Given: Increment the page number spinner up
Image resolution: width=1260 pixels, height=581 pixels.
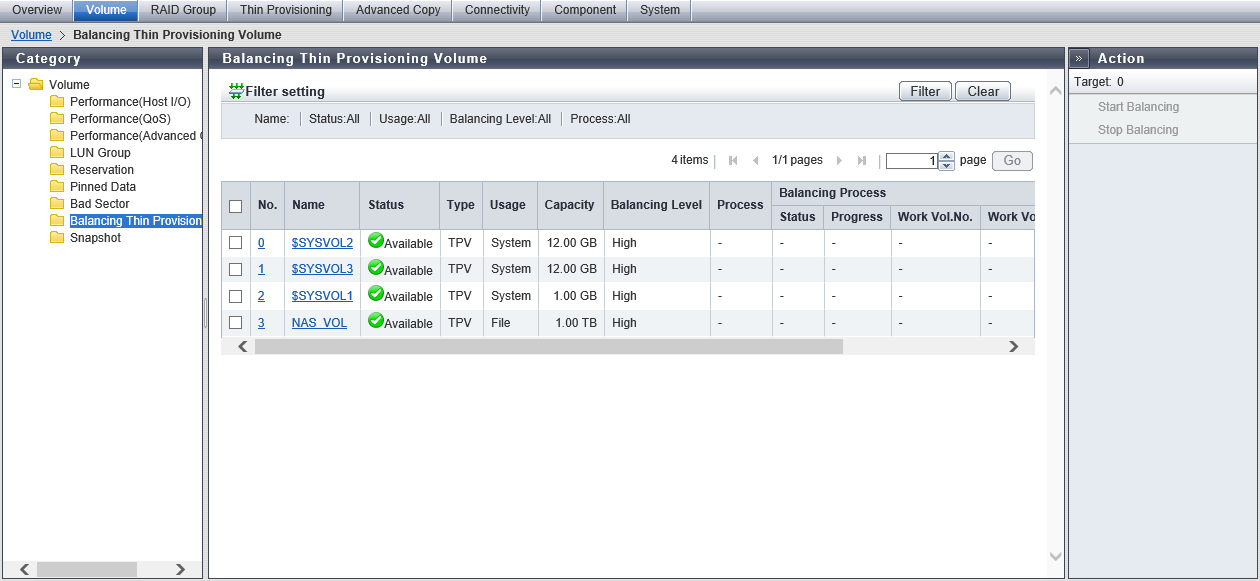Looking at the screenshot, I should [x=946, y=156].
